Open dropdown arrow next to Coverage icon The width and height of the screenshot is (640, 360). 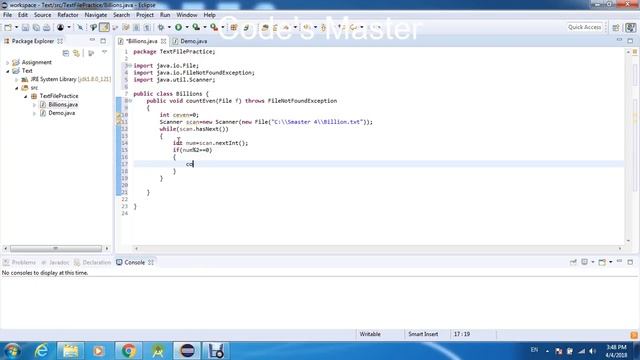point(204,27)
